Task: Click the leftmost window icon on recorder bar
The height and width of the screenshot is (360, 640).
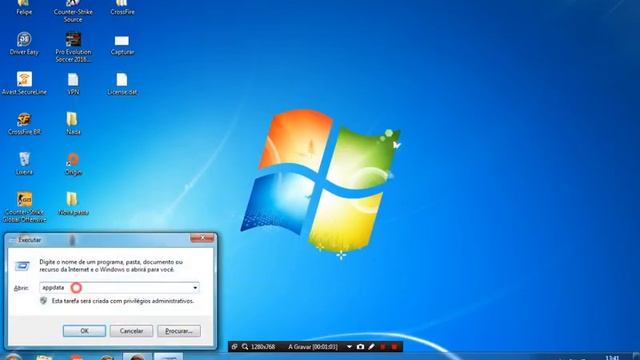Action: coord(234,347)
